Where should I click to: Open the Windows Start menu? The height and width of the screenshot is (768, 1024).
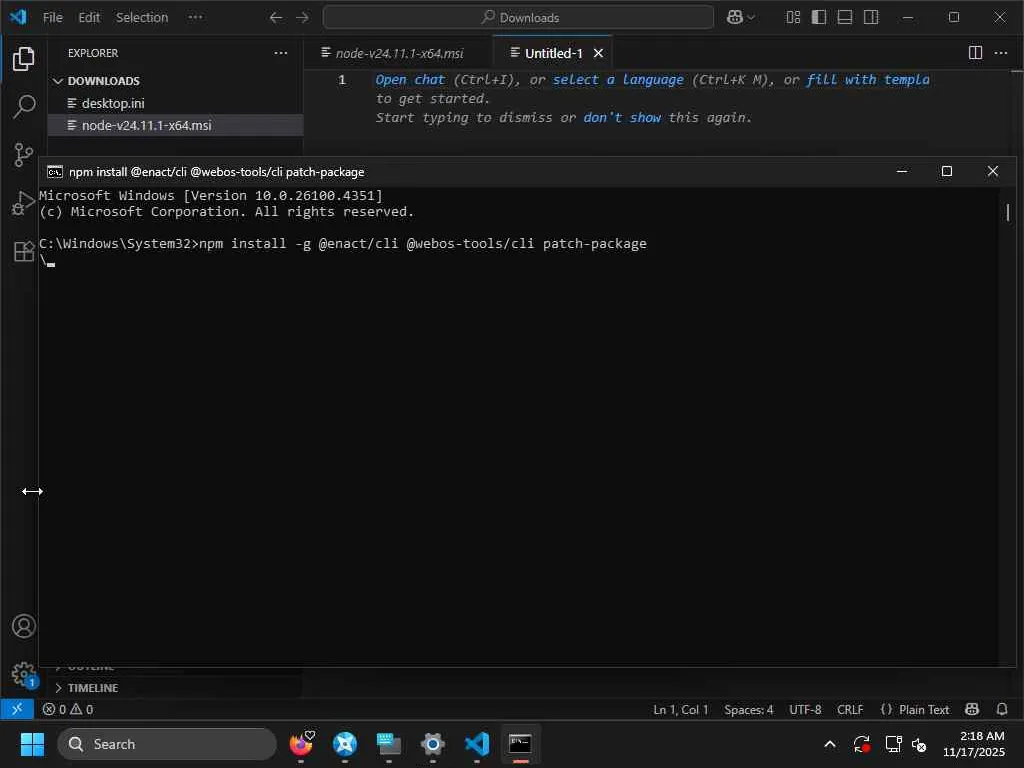32,744
